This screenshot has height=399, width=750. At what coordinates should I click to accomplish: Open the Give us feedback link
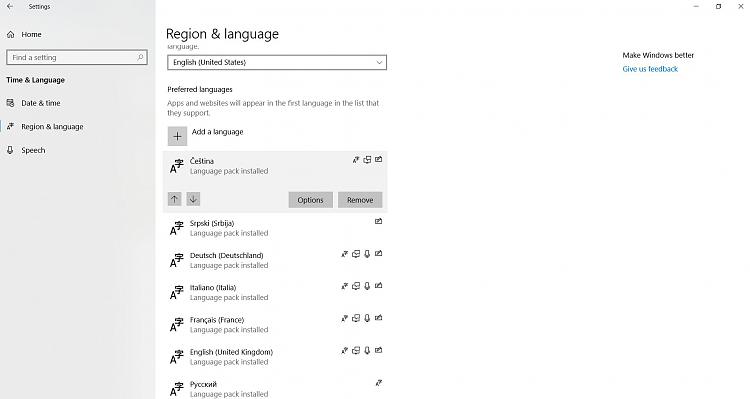[650, 69]
